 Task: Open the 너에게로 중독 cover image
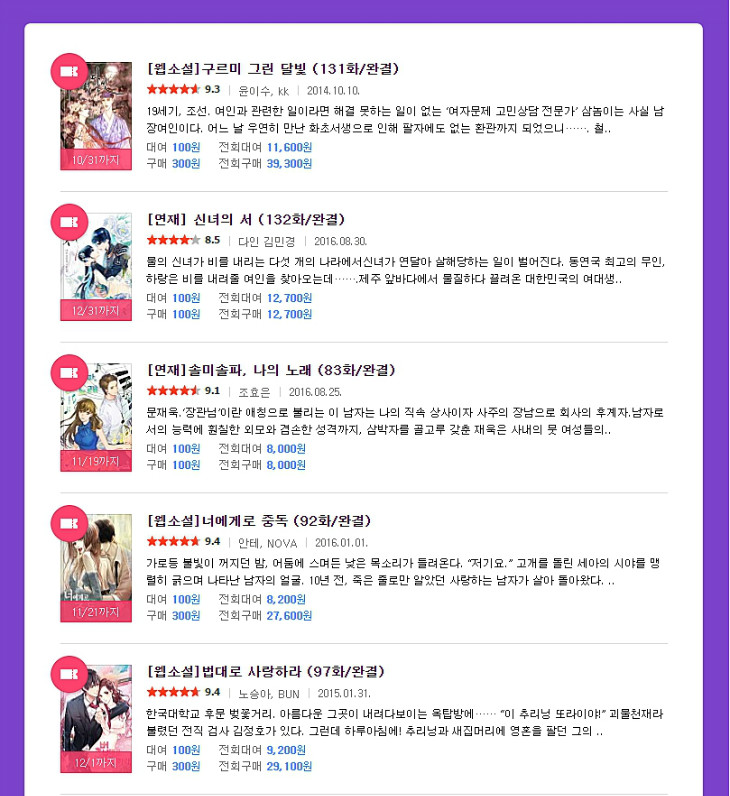pos(96,568)
